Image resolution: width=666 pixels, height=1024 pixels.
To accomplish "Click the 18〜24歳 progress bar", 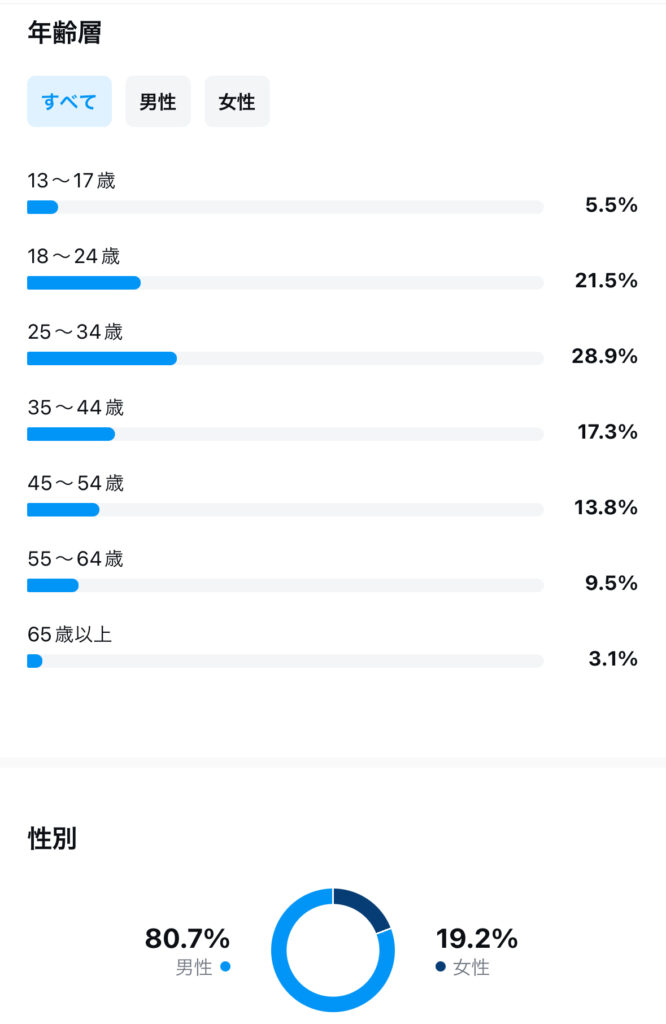I will pyautogui.click(x=285, y=283).
